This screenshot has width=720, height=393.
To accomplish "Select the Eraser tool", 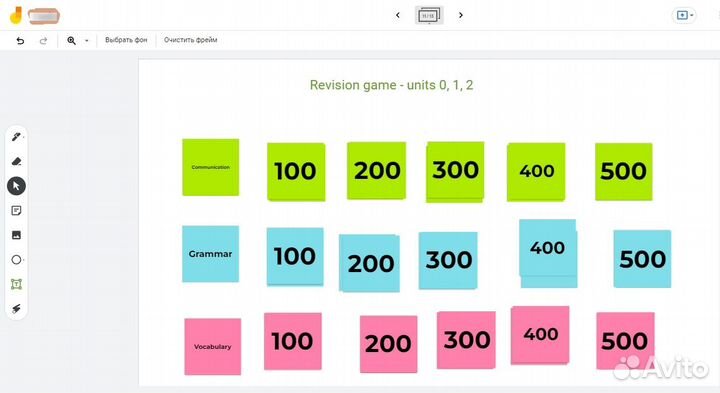I will pyautogui.click(x=16, y=161).
